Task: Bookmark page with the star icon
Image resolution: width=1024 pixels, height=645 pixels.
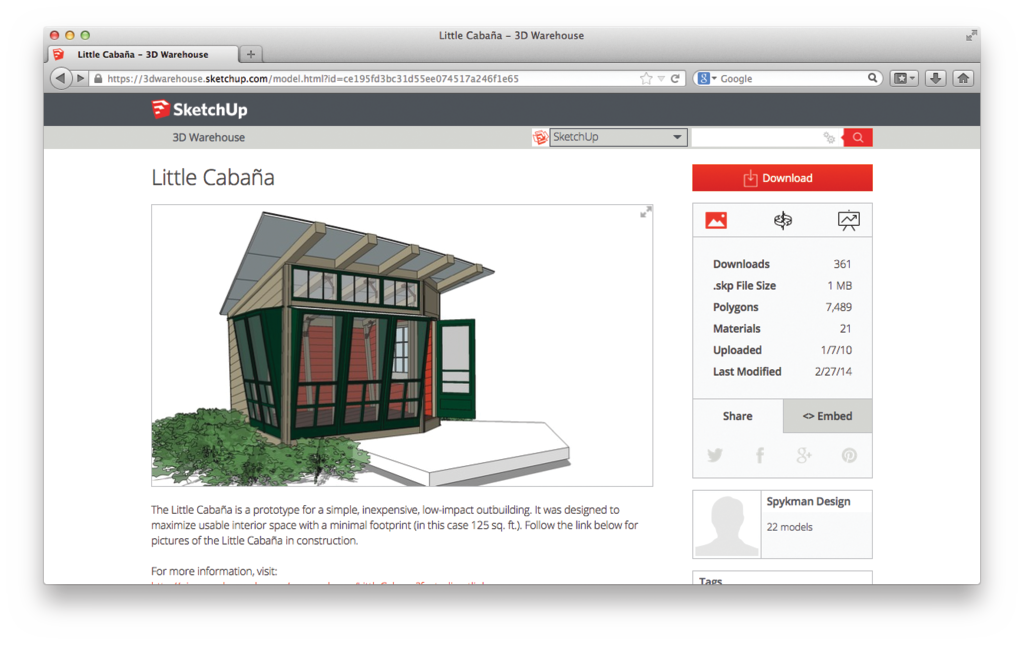Action: (646, 78)
